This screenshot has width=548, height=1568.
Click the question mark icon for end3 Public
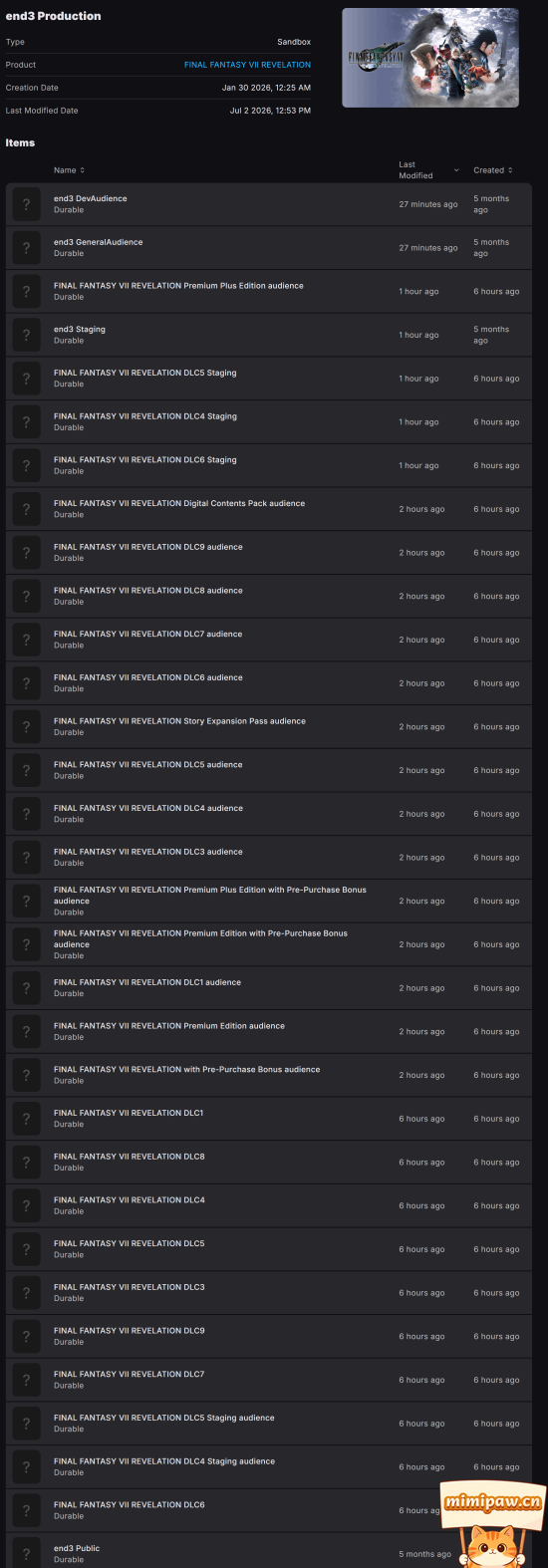pos(27,1553)
